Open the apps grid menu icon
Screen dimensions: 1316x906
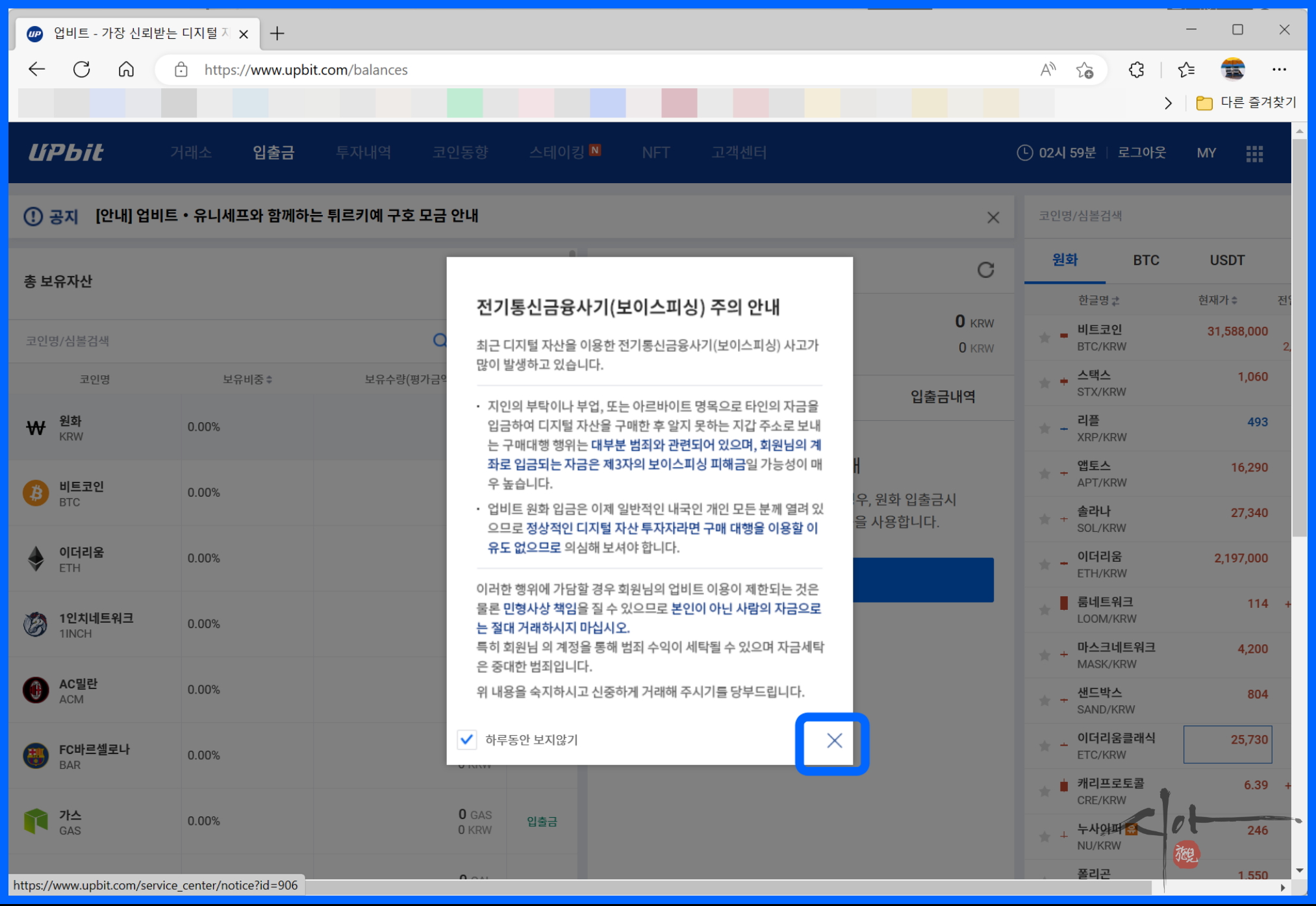point(1254,153)
